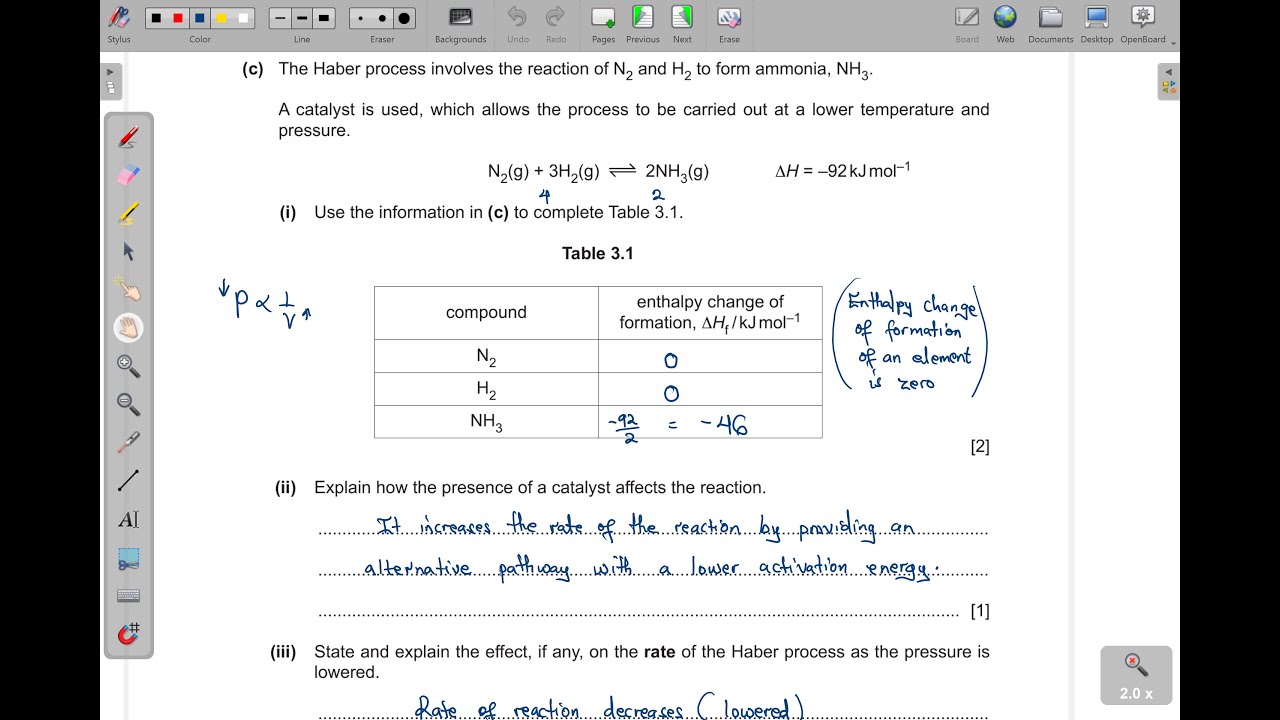Show the virtual keyboard
1280x720 pixels.
tap(128, 596)
